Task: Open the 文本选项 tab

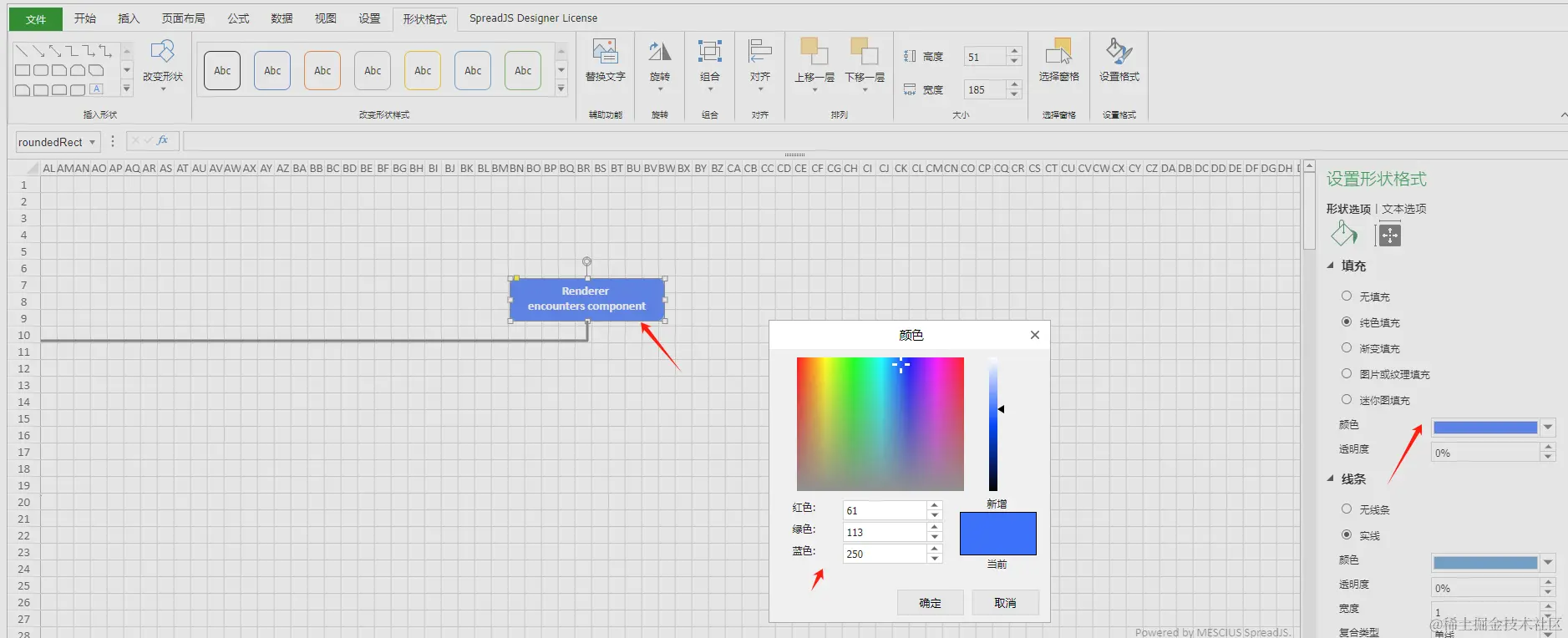Action: 1403,209
